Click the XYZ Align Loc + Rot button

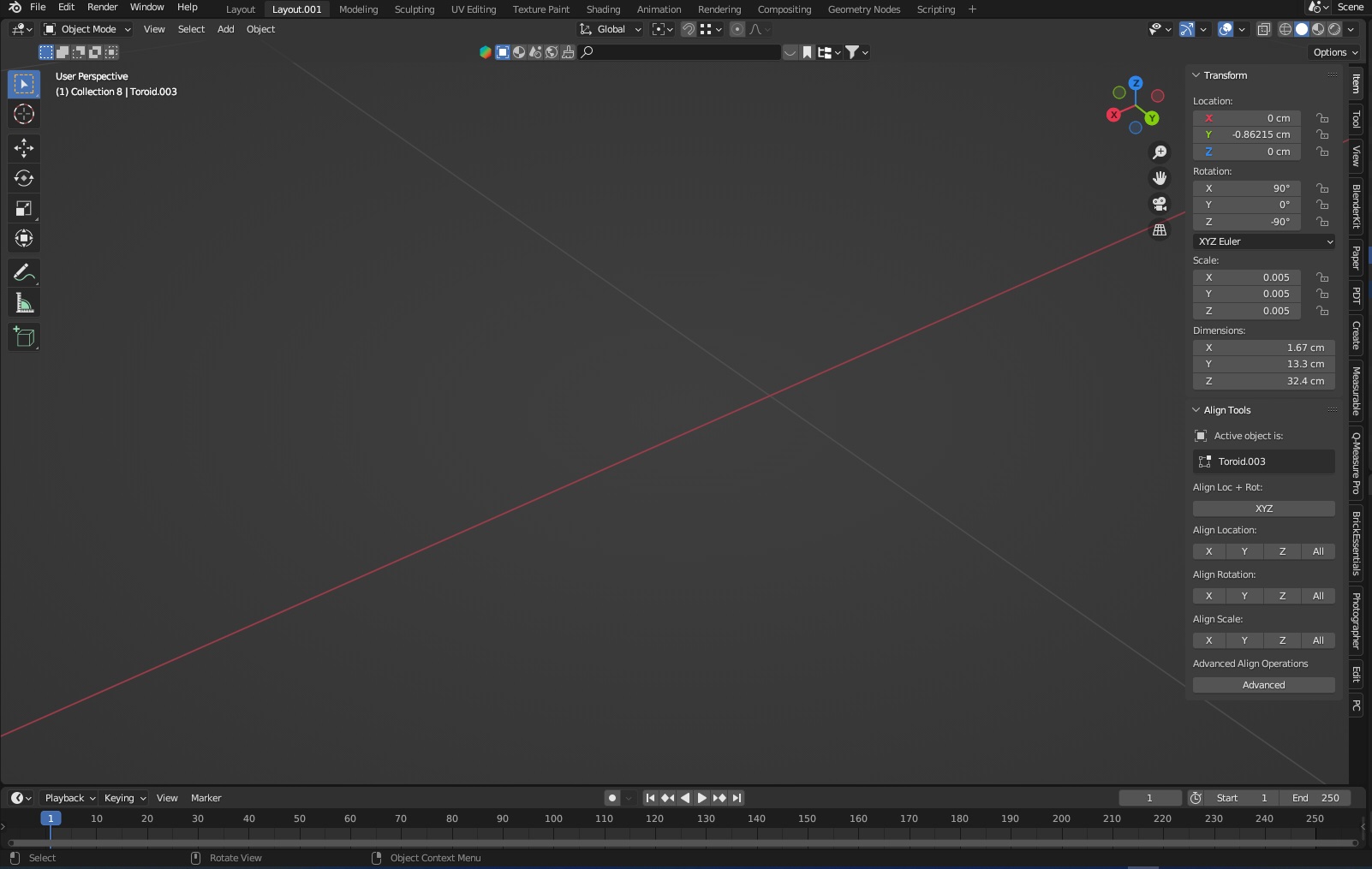tap(1264, 509)
